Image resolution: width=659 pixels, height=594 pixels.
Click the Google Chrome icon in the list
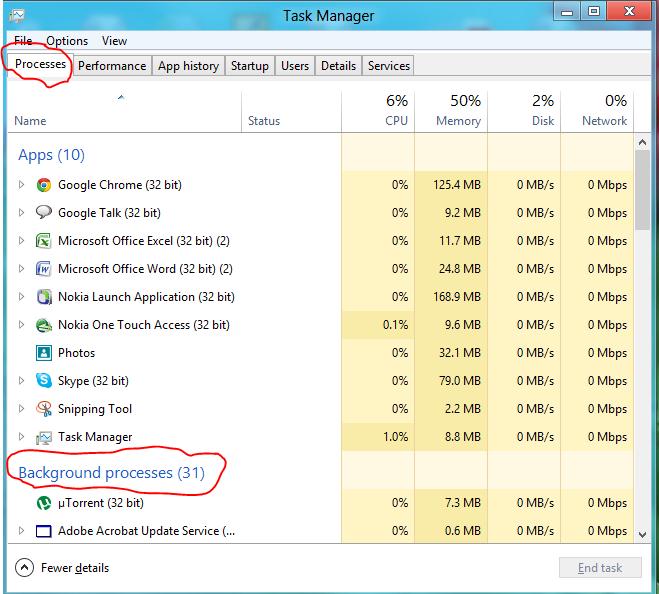[x=44, y=185]
